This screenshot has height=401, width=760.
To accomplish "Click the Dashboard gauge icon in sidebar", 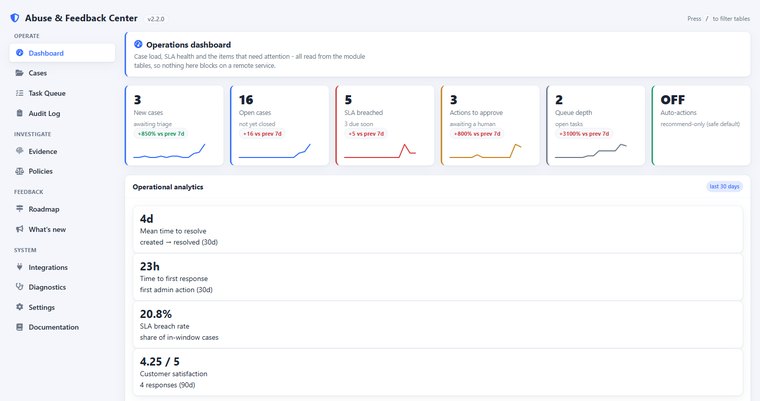I will click(x=19, y=53).
